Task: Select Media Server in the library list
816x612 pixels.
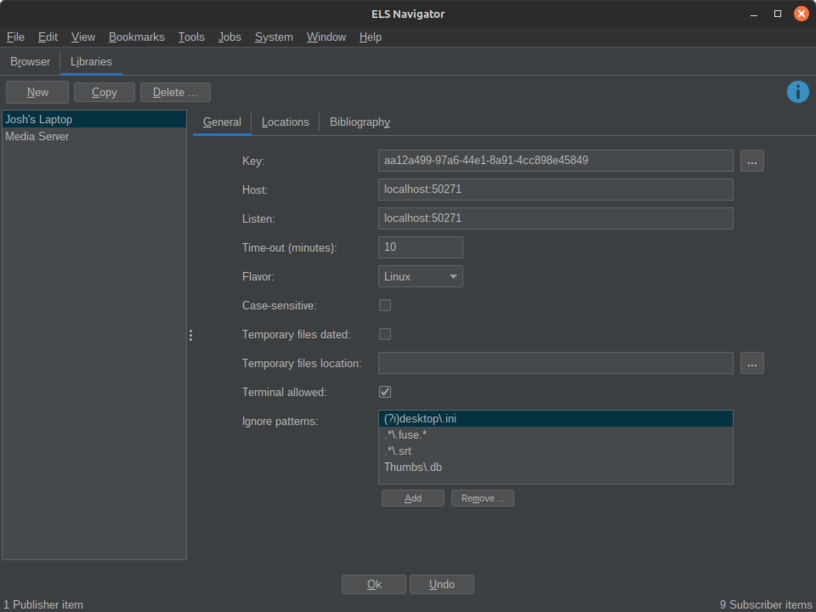Action: (x=38, y=136)
